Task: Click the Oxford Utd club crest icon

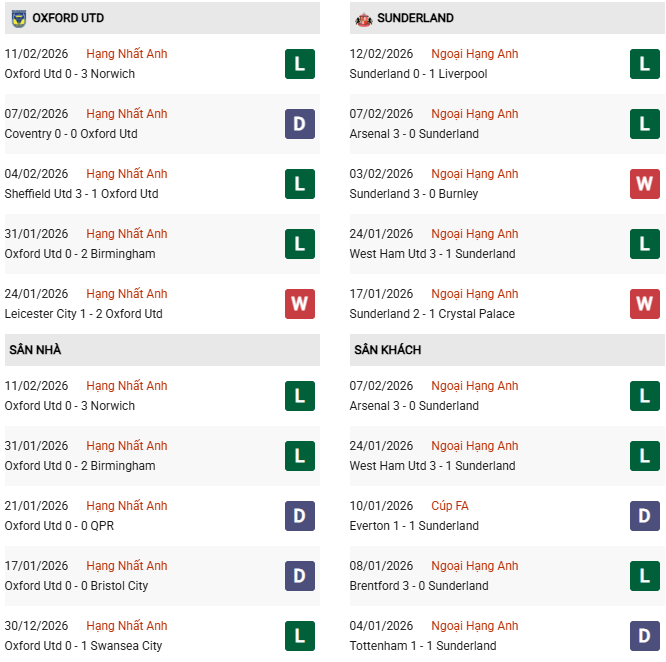Action: coord(18,18)
